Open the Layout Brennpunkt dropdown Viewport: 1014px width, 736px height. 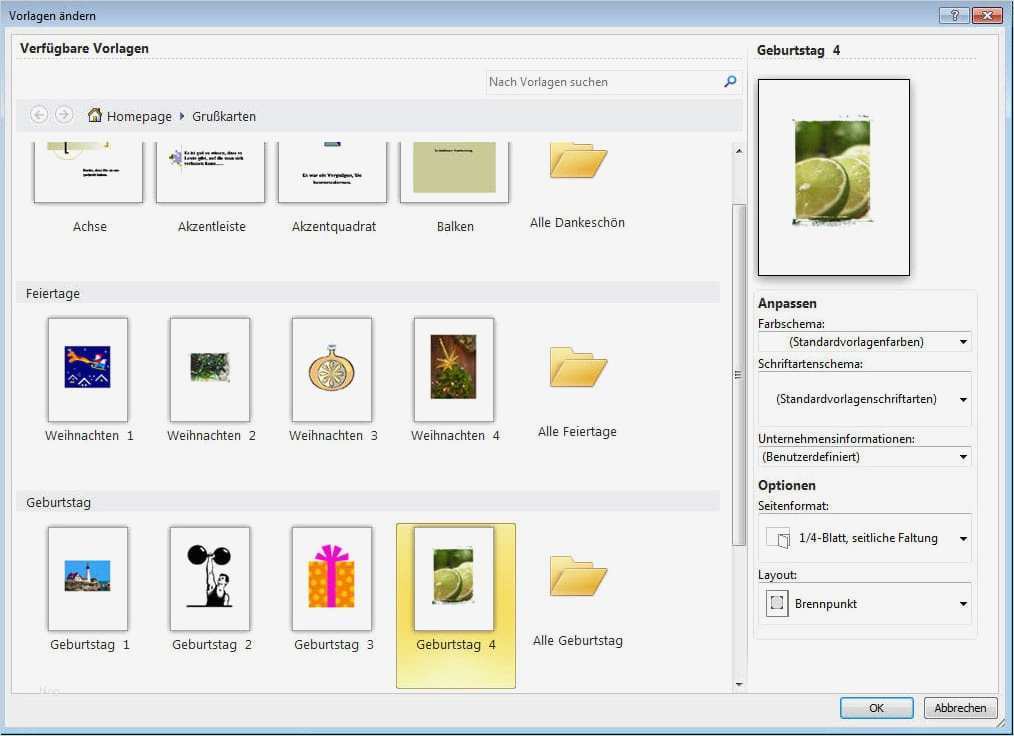pyautogui.click(x=865, y=603)
